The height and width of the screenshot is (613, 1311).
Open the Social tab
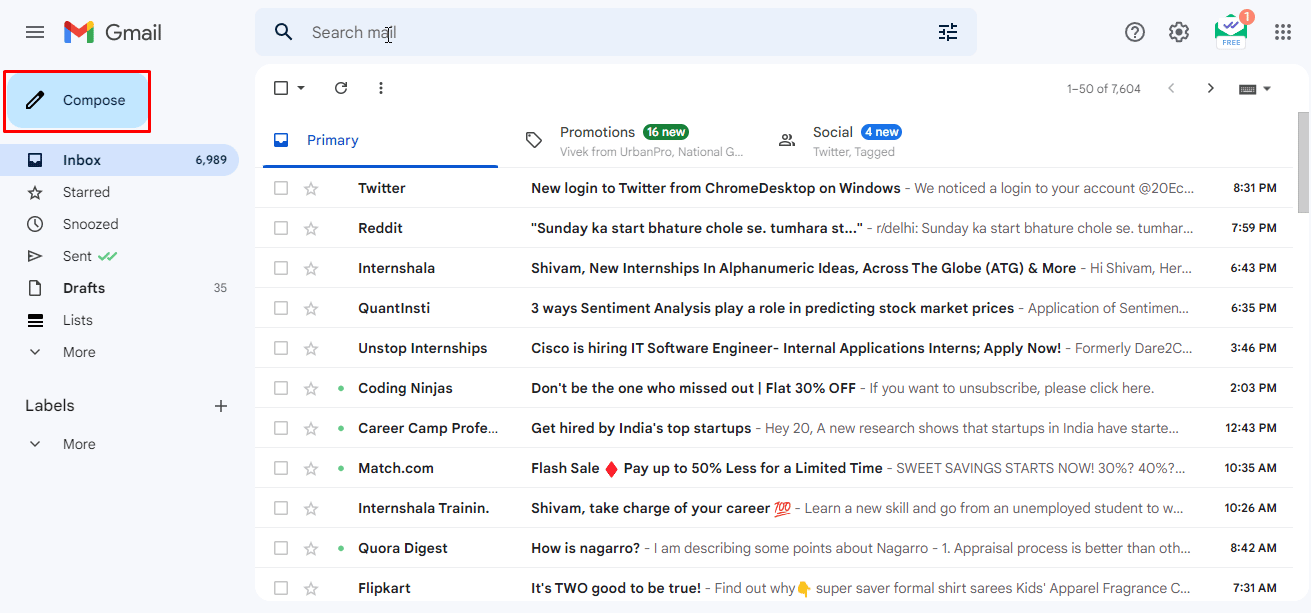point(833,138)
